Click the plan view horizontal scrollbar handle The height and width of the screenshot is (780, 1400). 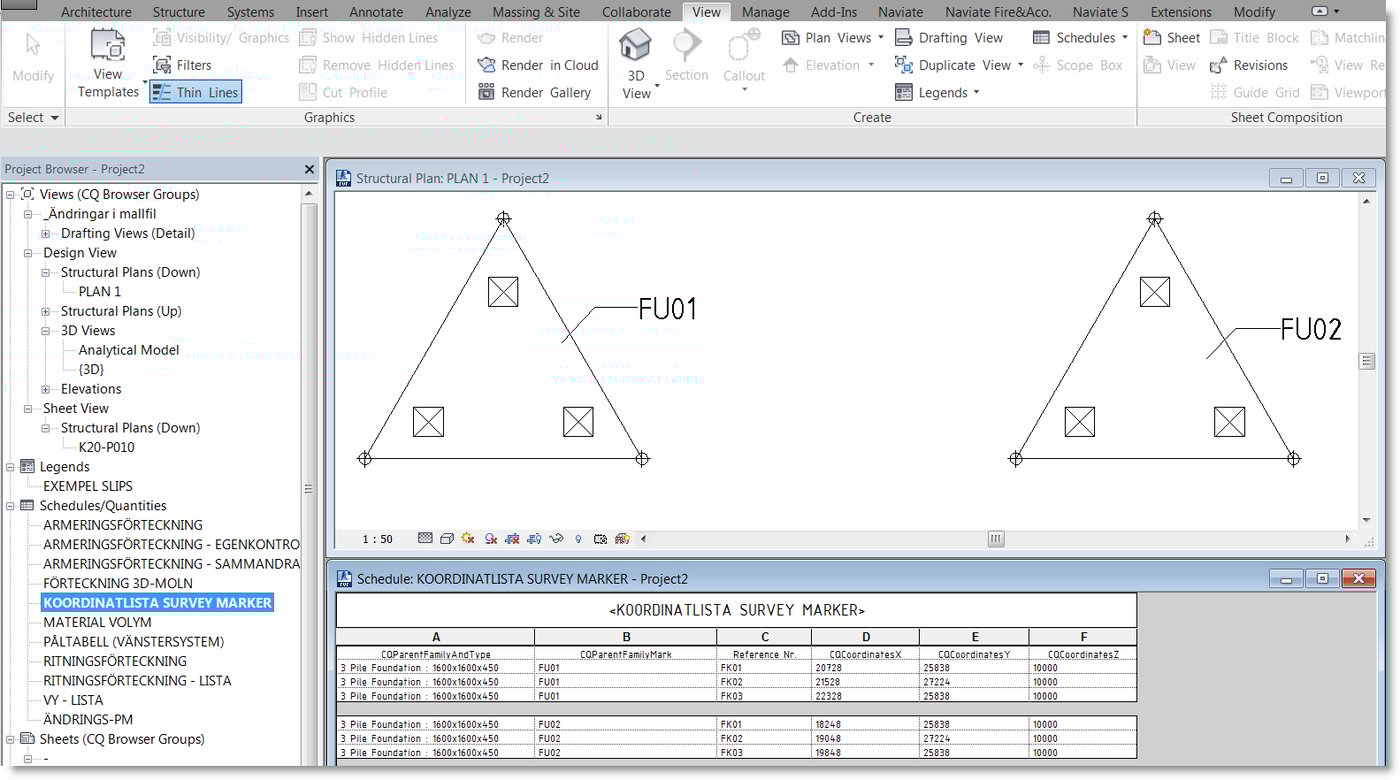click(996, 539)
